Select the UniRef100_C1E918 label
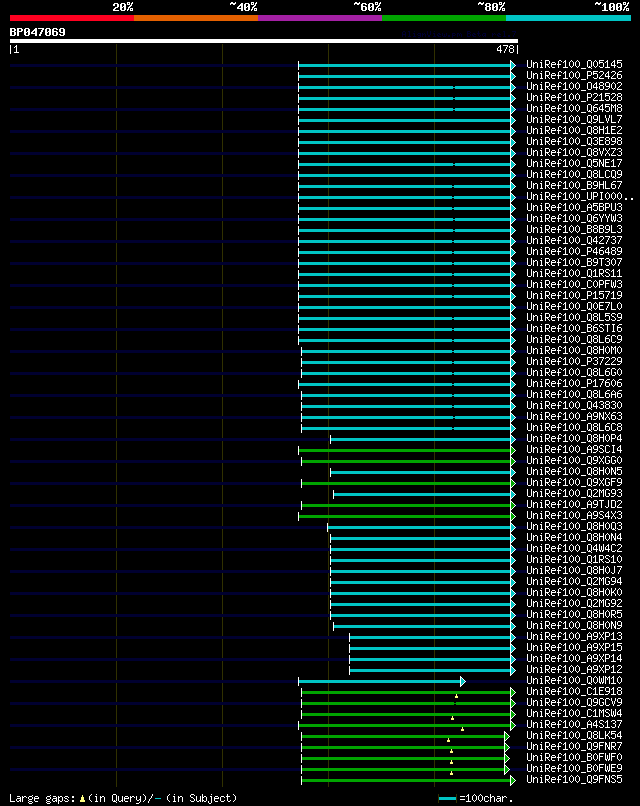The height and width of the screenshot is (806, 640). (574, 691)
